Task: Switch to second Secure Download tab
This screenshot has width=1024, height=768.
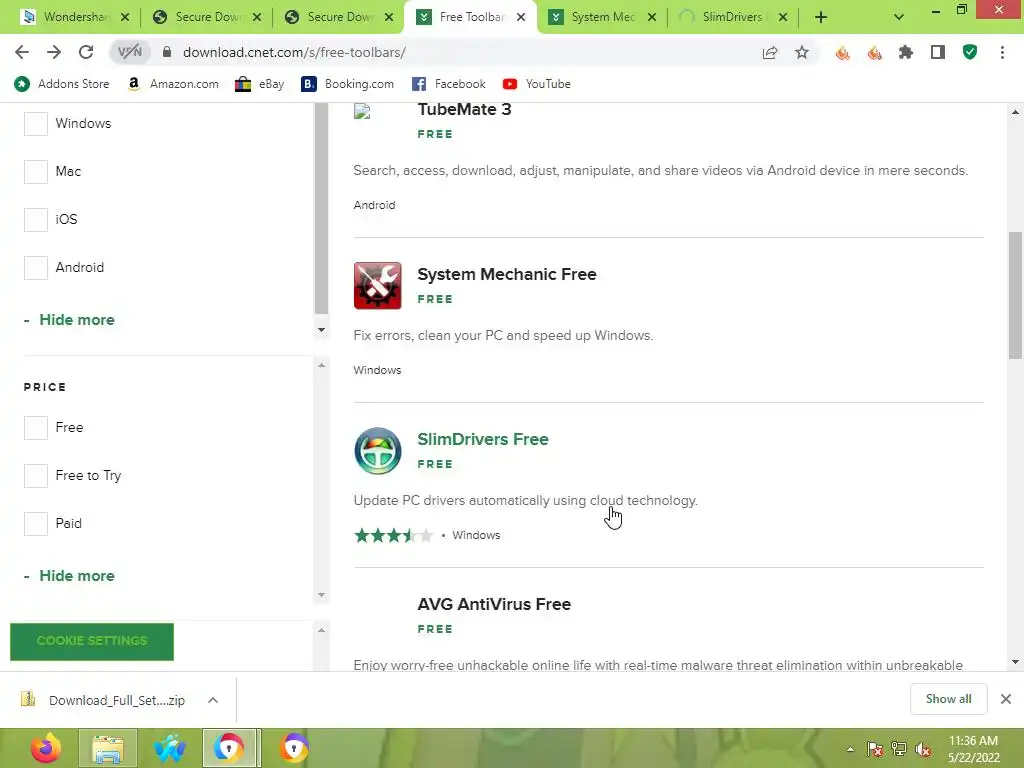Action: pyautogui.click(x=340, y=17)
